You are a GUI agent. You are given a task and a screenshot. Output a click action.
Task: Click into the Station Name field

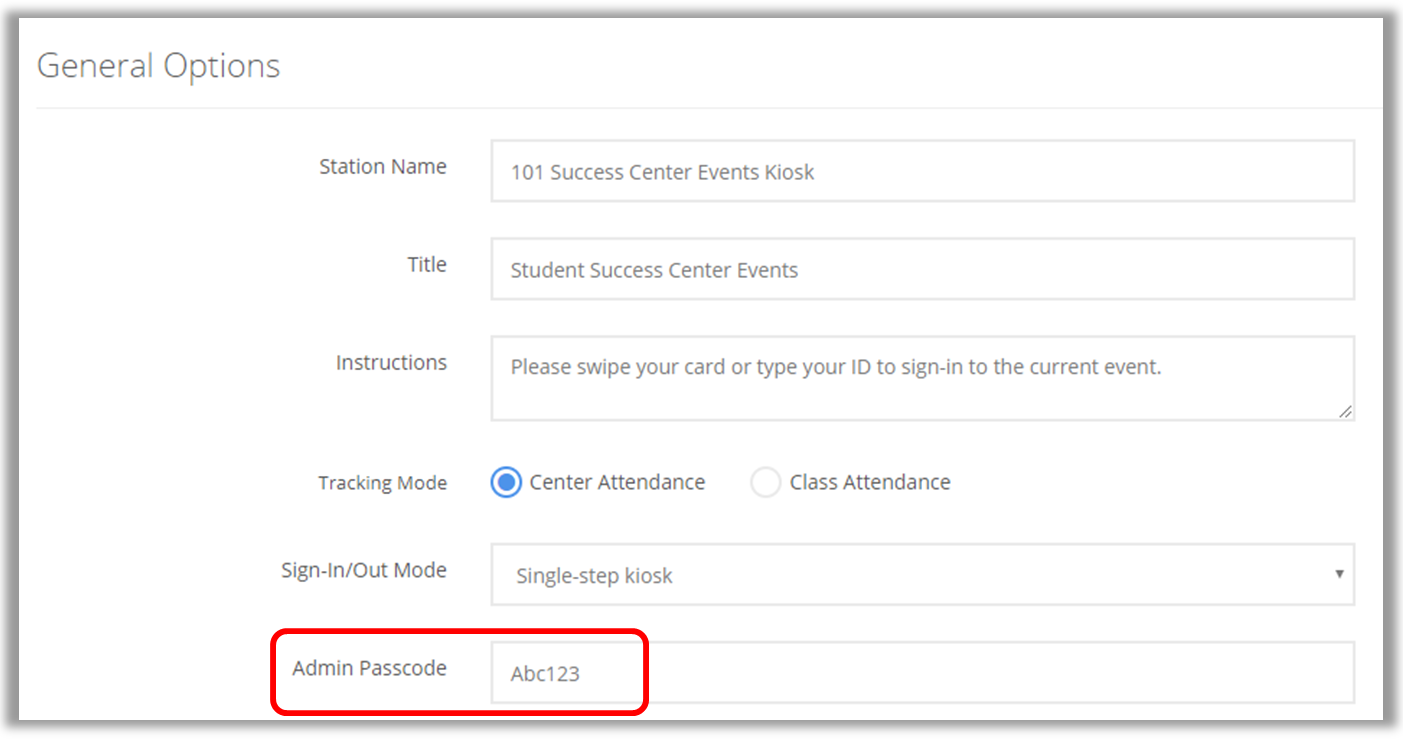coord(921,171)
